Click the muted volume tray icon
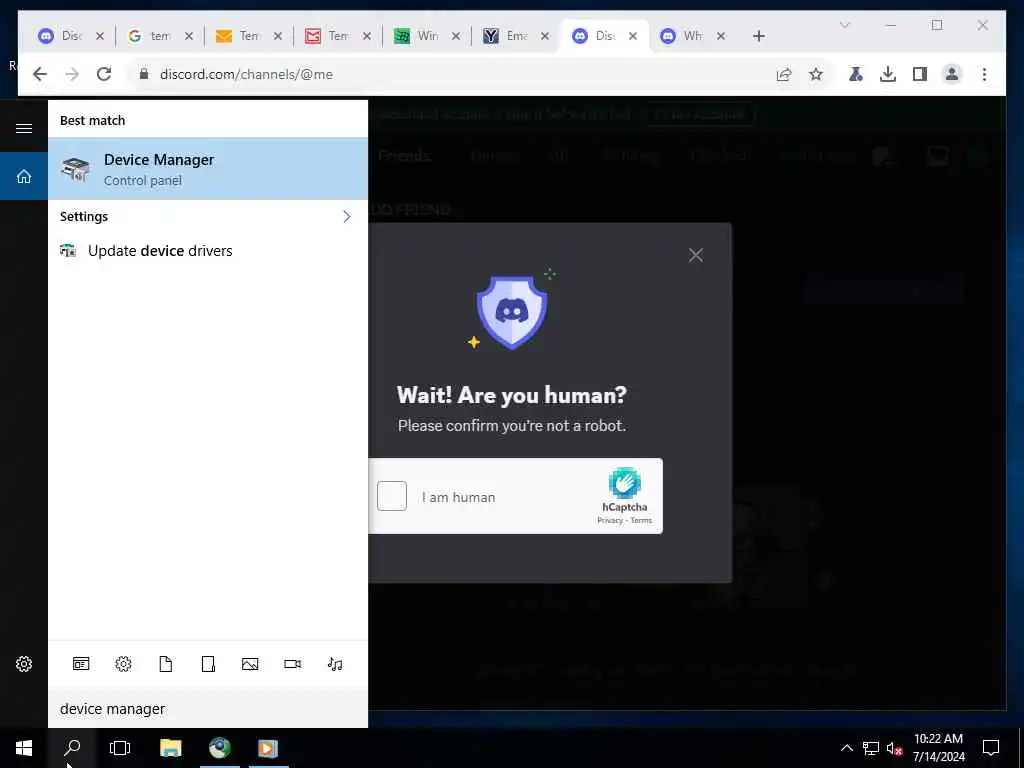The image size is (1024, 768). pyautogui.click(x=894, y=748)
